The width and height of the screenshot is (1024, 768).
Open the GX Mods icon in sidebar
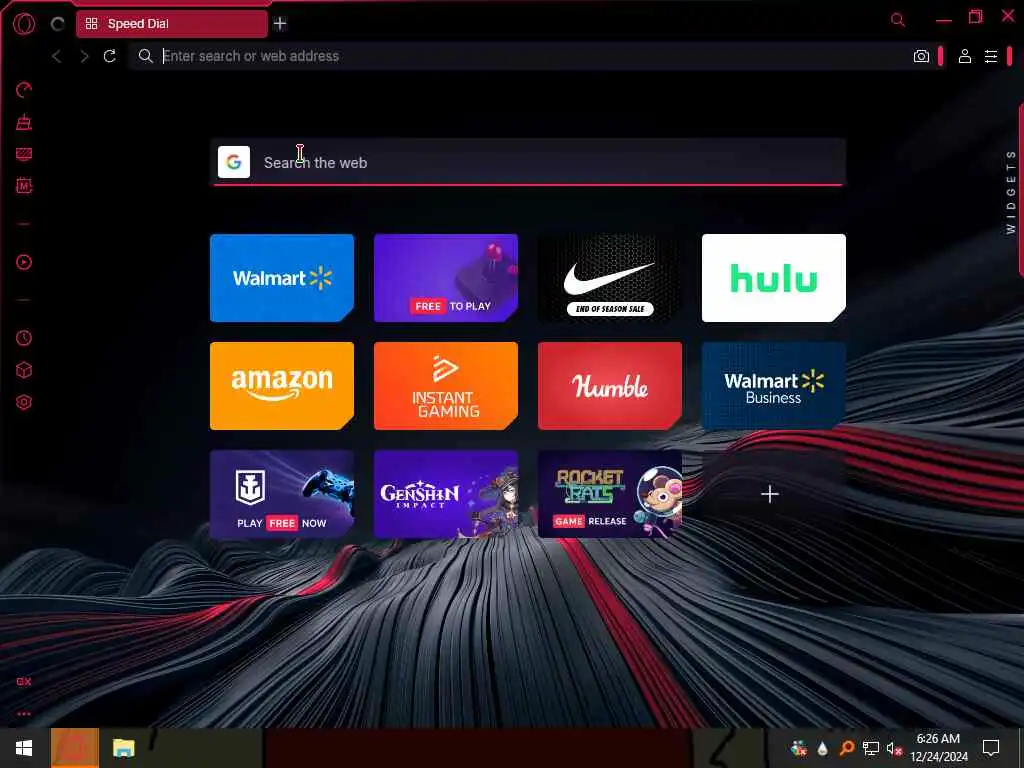(24, 185)
